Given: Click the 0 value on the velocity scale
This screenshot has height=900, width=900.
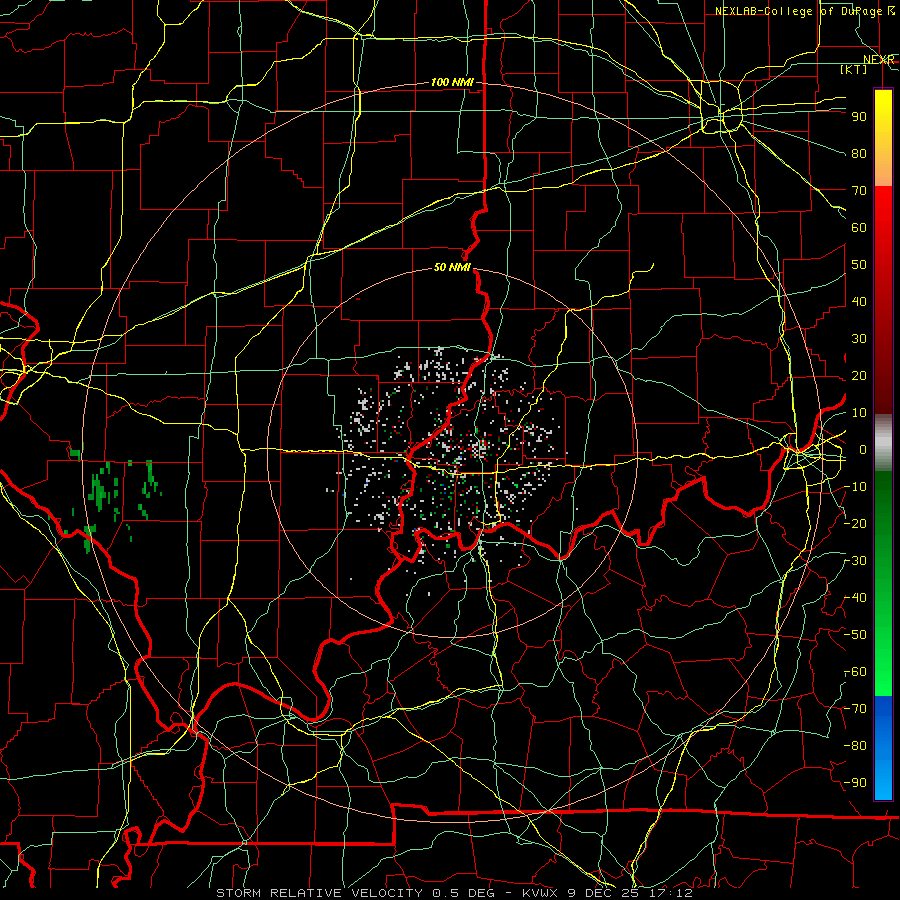Looking at the screenshot, I should tap(863, 450).
